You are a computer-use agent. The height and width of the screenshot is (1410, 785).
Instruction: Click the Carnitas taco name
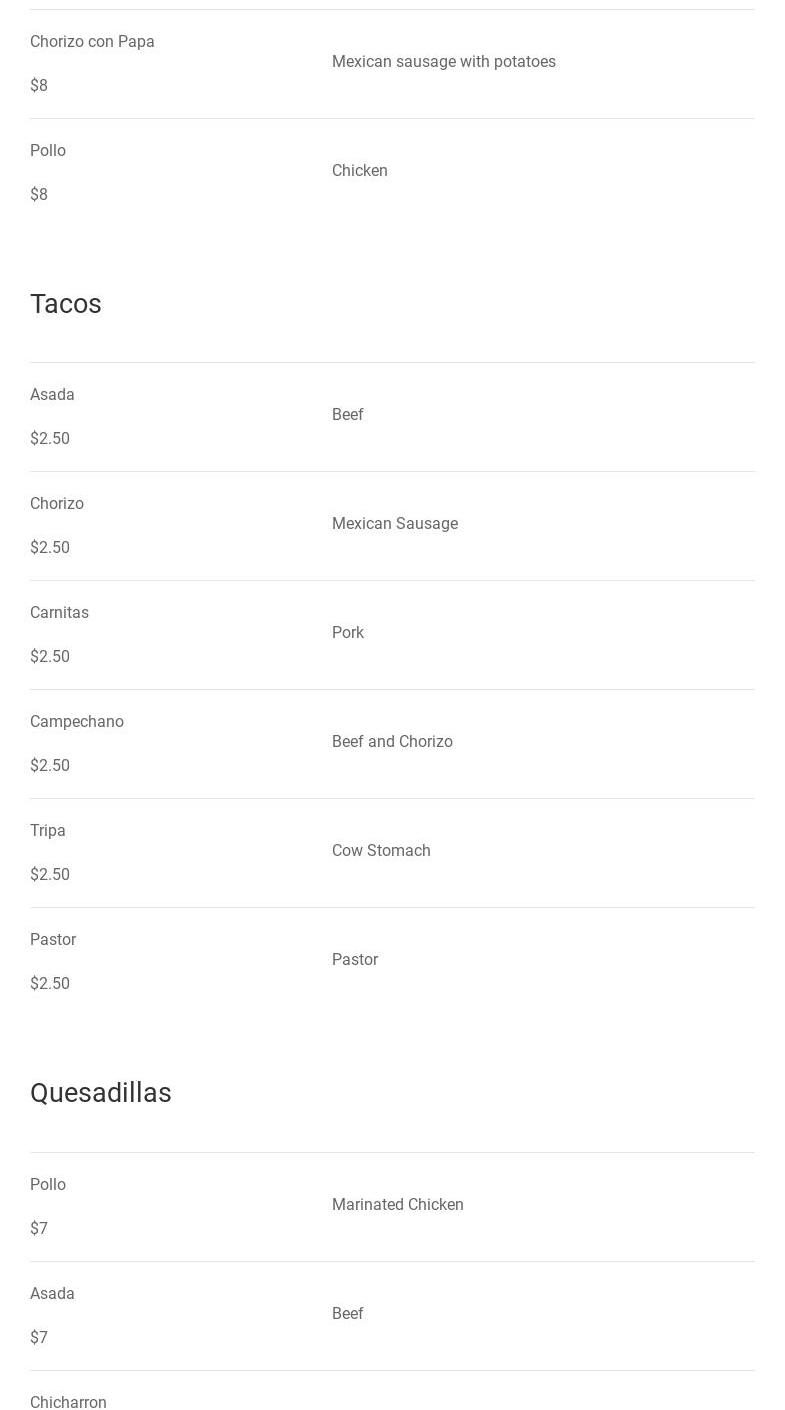(x=59, y=613)
